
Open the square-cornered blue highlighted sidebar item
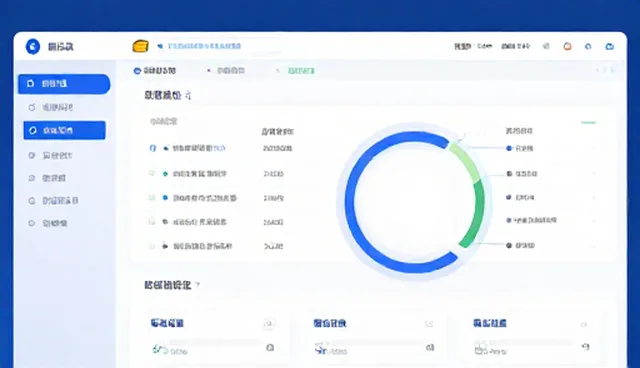[64, 130]
